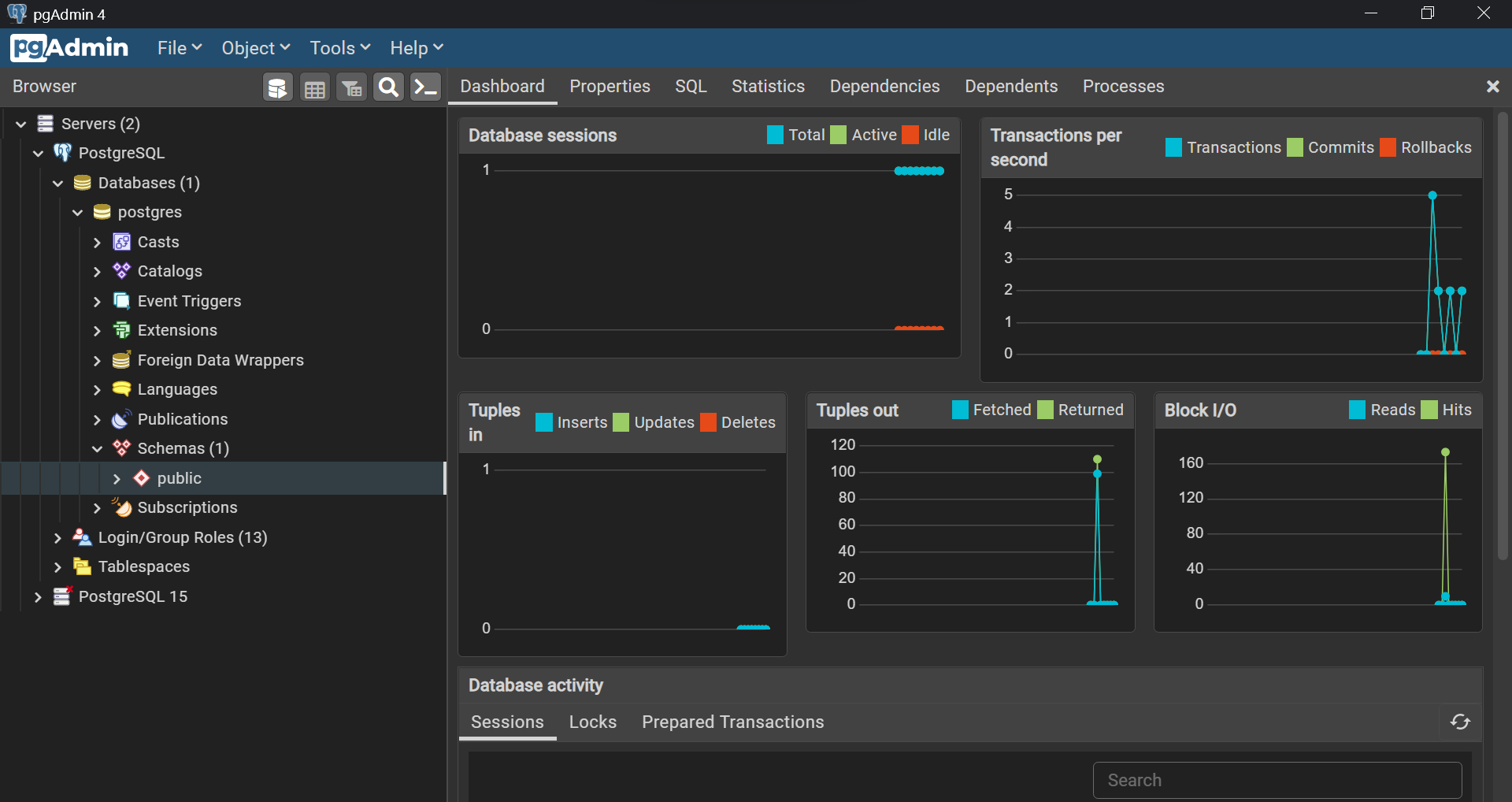Expand the PostgreSQL 15 server node
The height and width of the screenshot is (802, 1512).
tap(38, 597)
